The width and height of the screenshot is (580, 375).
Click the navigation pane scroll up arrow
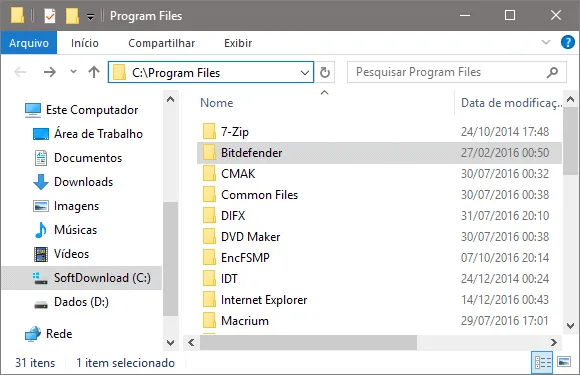[x=171, y=99]
